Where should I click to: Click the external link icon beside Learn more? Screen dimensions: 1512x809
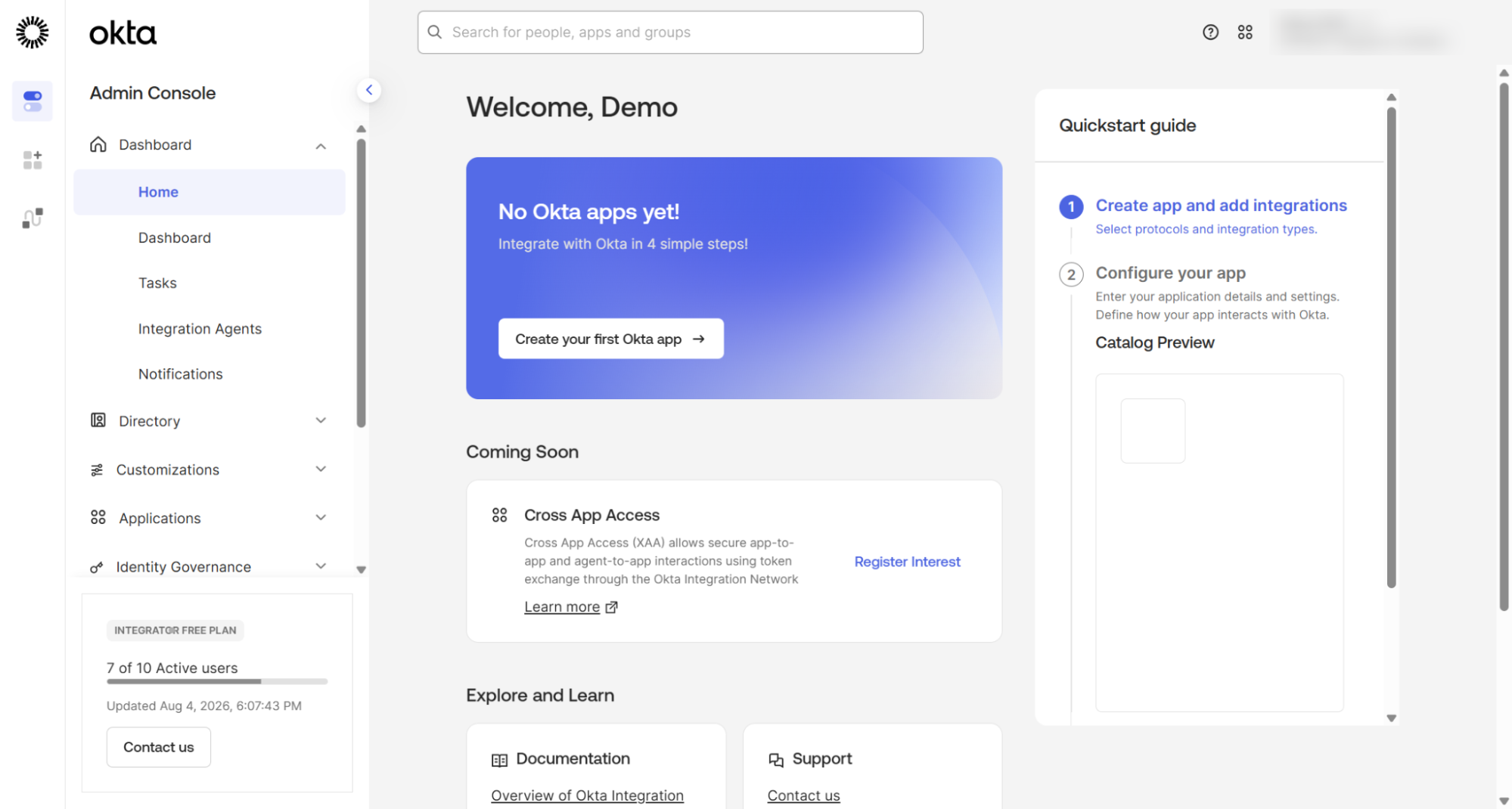(x=612, y=607)
